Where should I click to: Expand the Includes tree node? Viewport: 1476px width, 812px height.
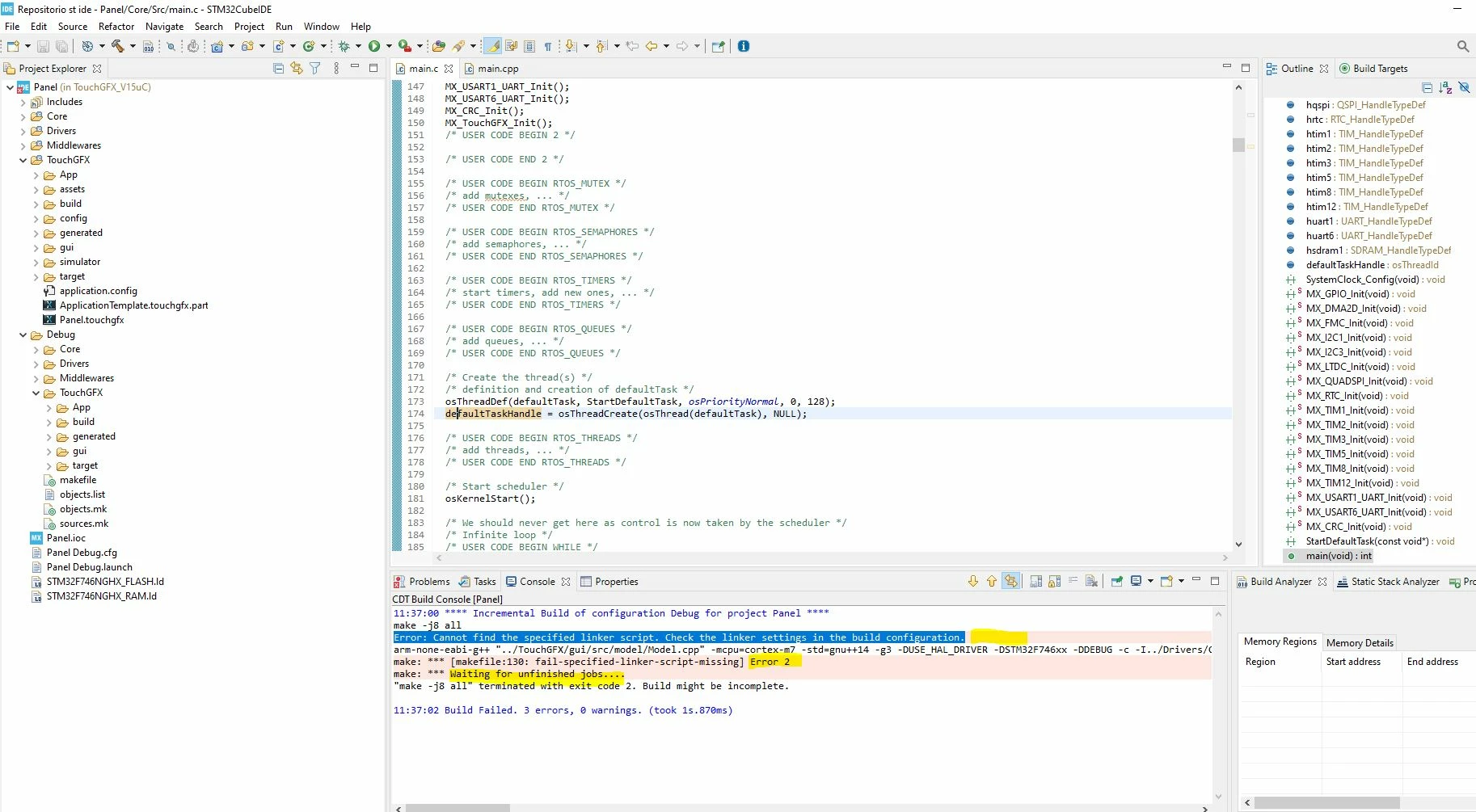click(23, 102)
